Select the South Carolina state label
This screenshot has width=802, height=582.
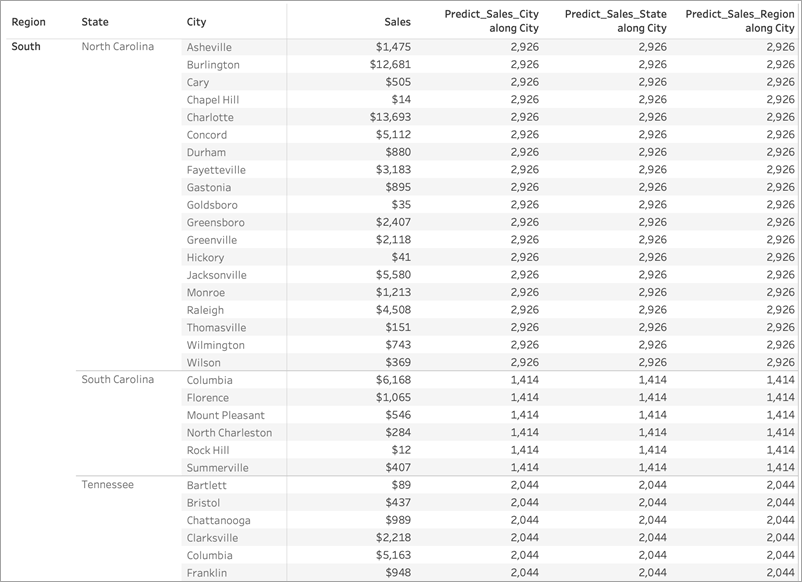click(x=118, y=379)
